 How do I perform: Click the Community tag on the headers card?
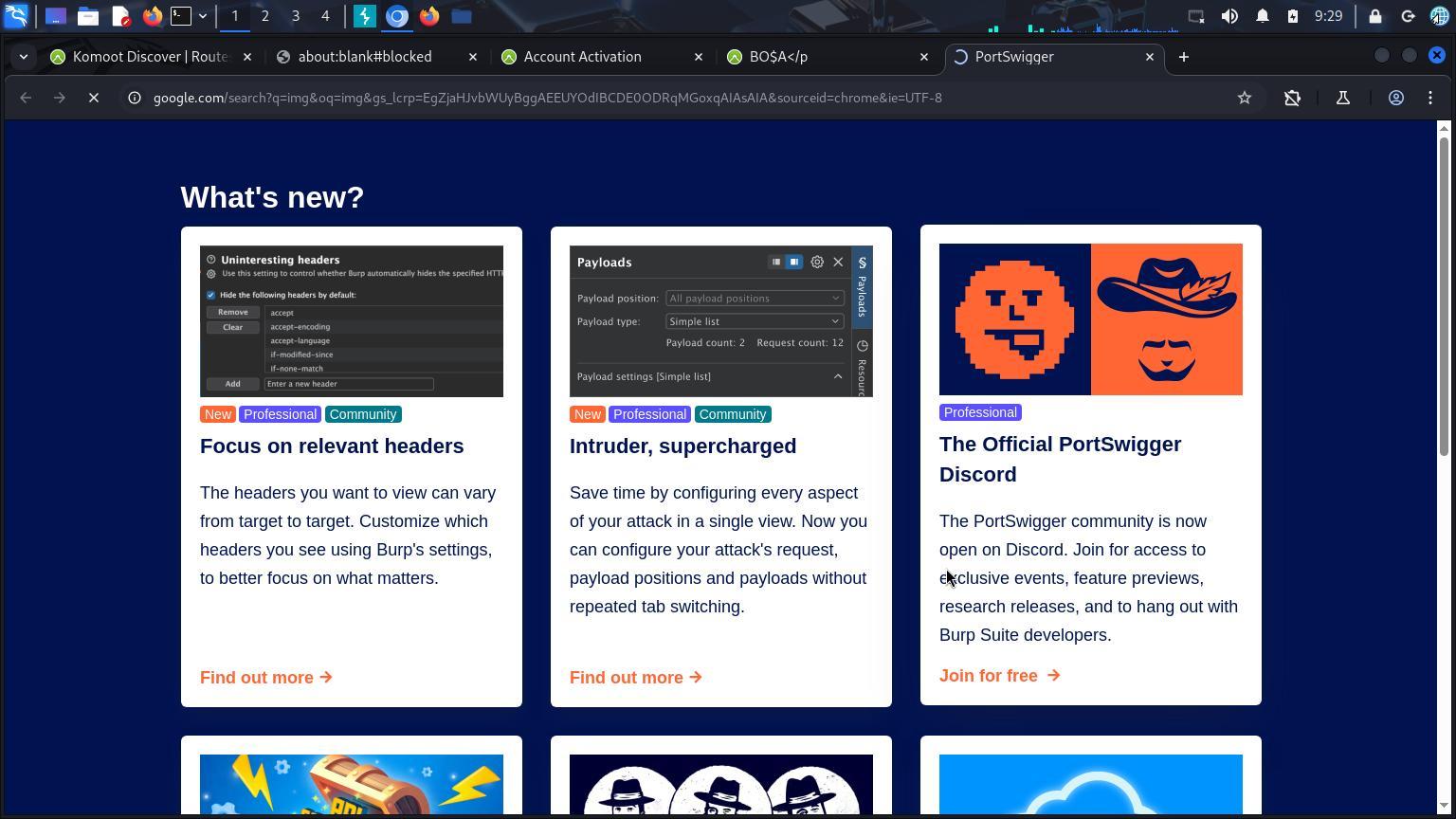point(363,414)
